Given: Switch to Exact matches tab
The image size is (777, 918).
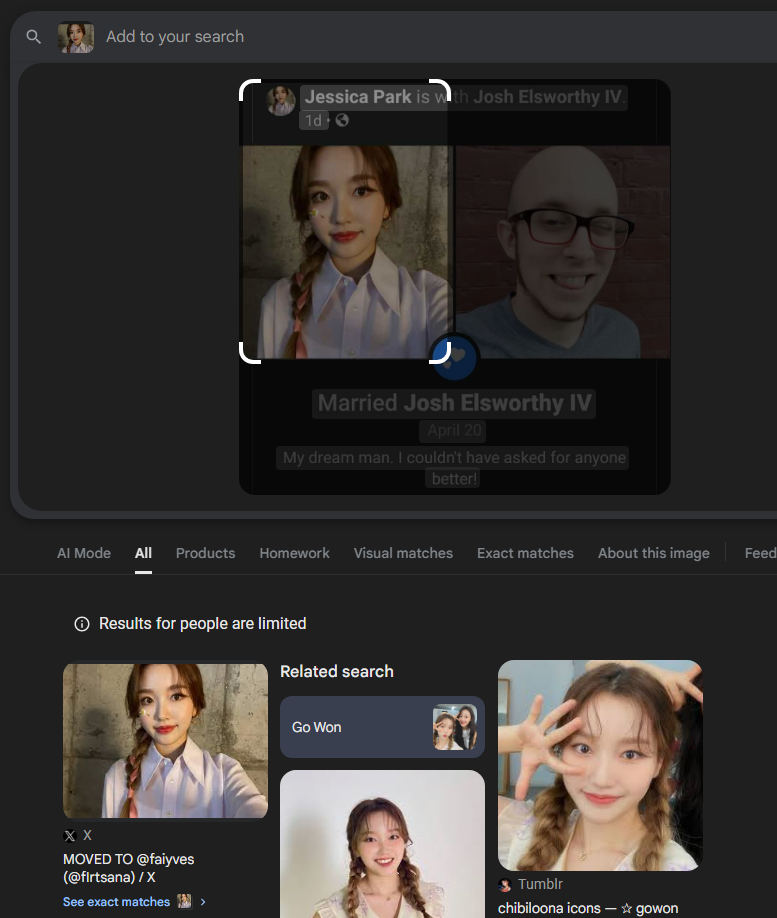Looking at the screenshot, I should tap(525, 553).
